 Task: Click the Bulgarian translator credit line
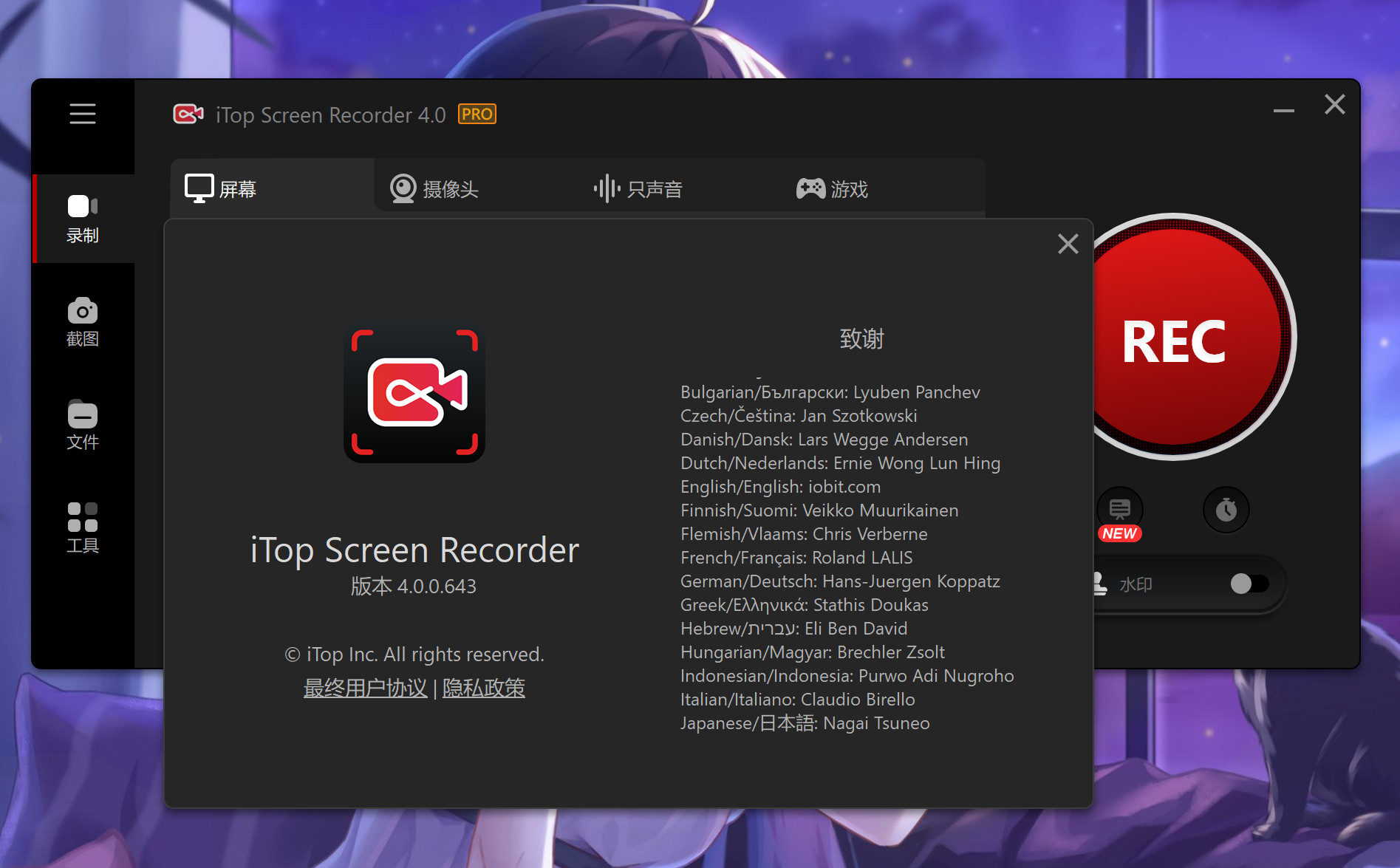tap(830, 392)
